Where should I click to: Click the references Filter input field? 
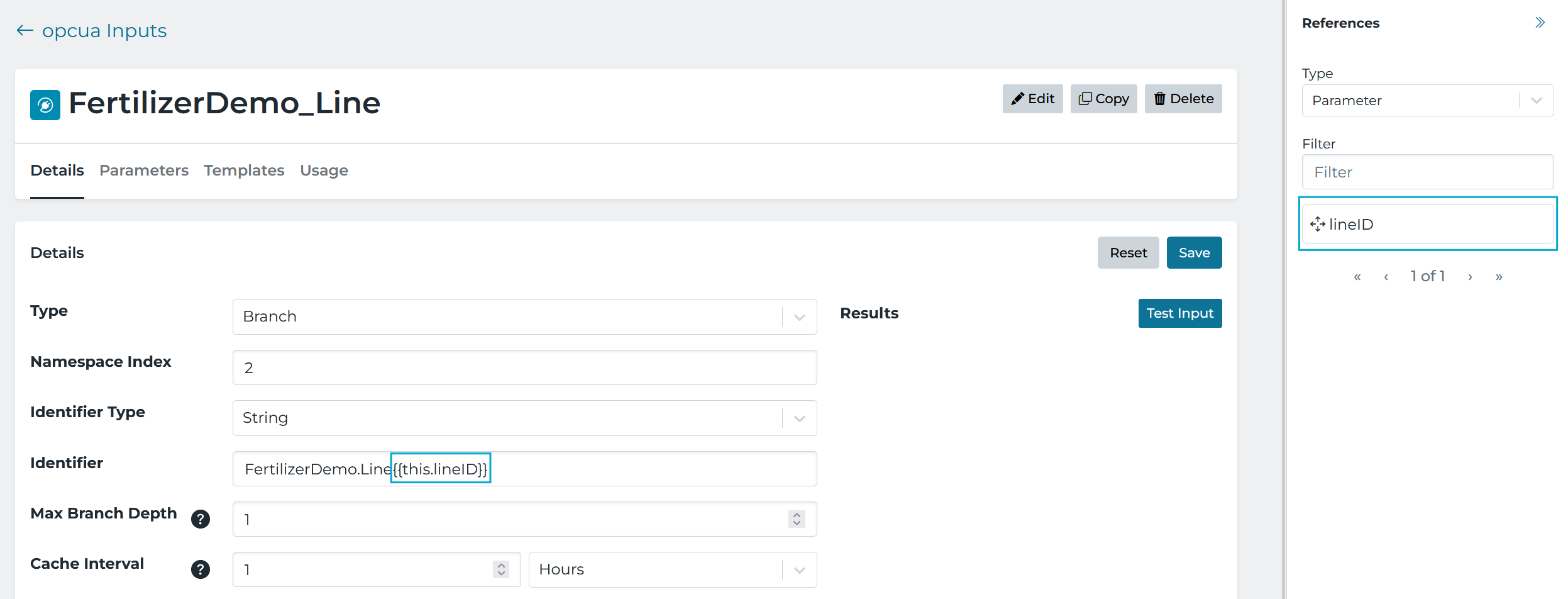click(x=1428, y=172)
